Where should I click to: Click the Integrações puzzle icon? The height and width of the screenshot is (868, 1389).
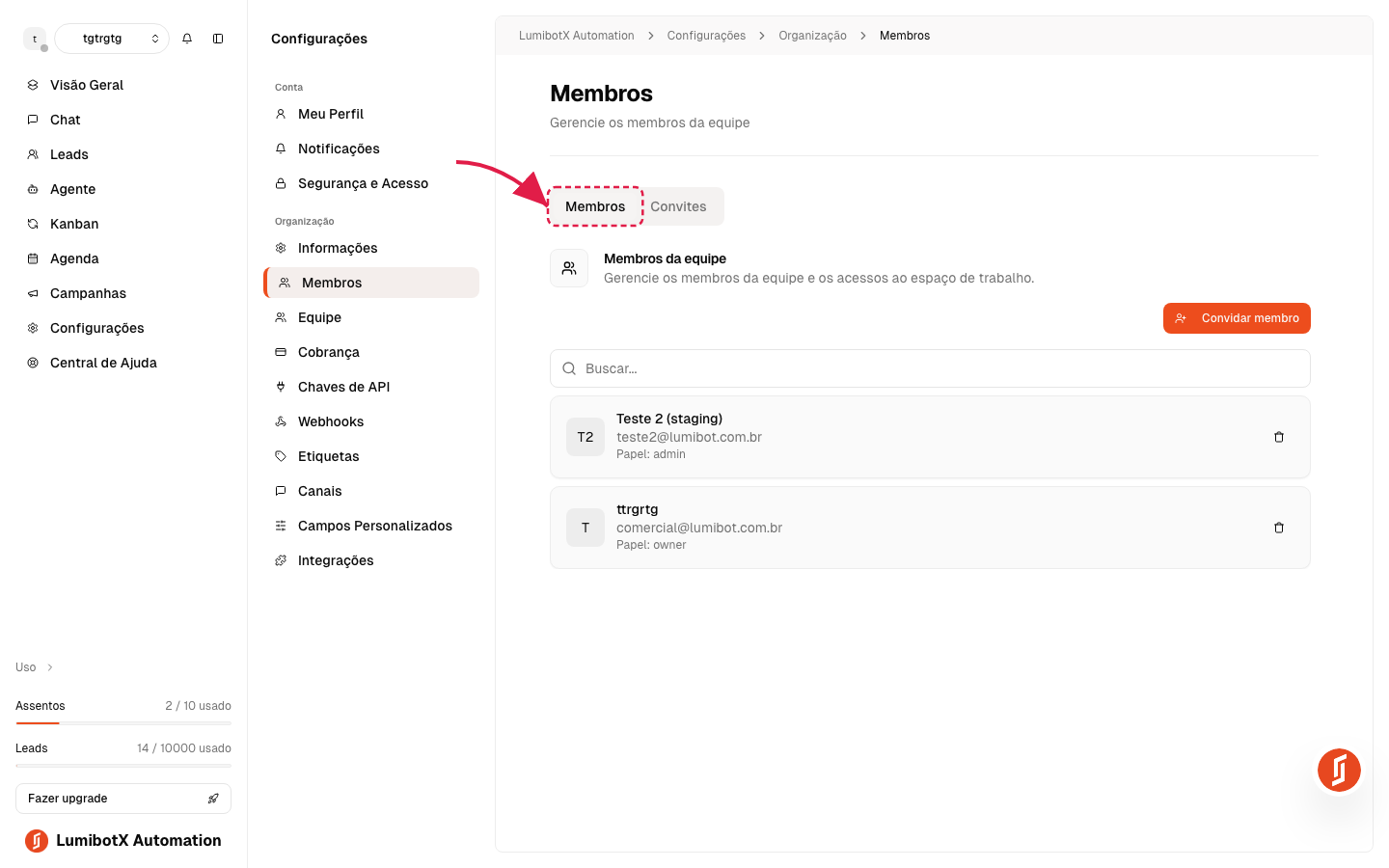click(x=281, y=560)
